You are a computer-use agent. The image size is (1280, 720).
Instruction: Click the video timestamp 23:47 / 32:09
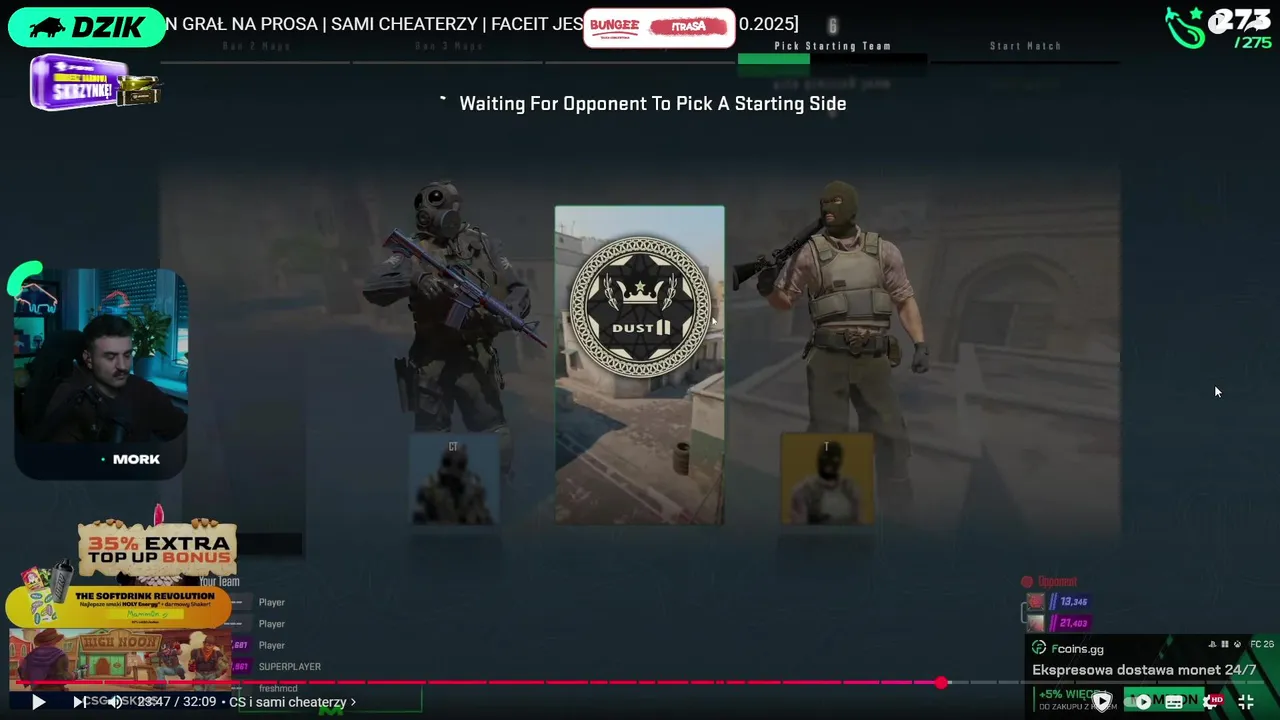pyautogui.click(x=177, y=702)
